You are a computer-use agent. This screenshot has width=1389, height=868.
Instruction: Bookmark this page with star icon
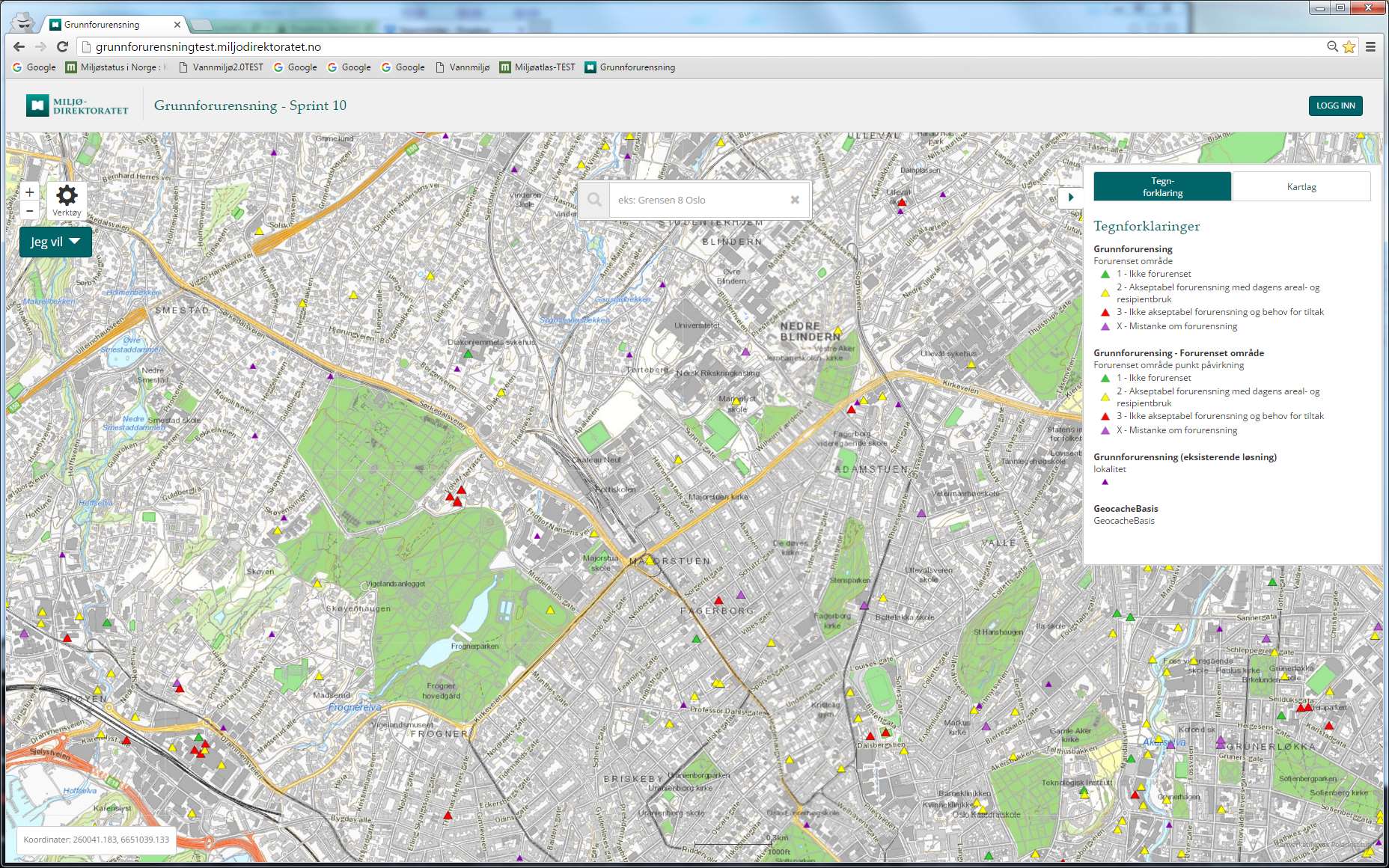pos(1349,46)
